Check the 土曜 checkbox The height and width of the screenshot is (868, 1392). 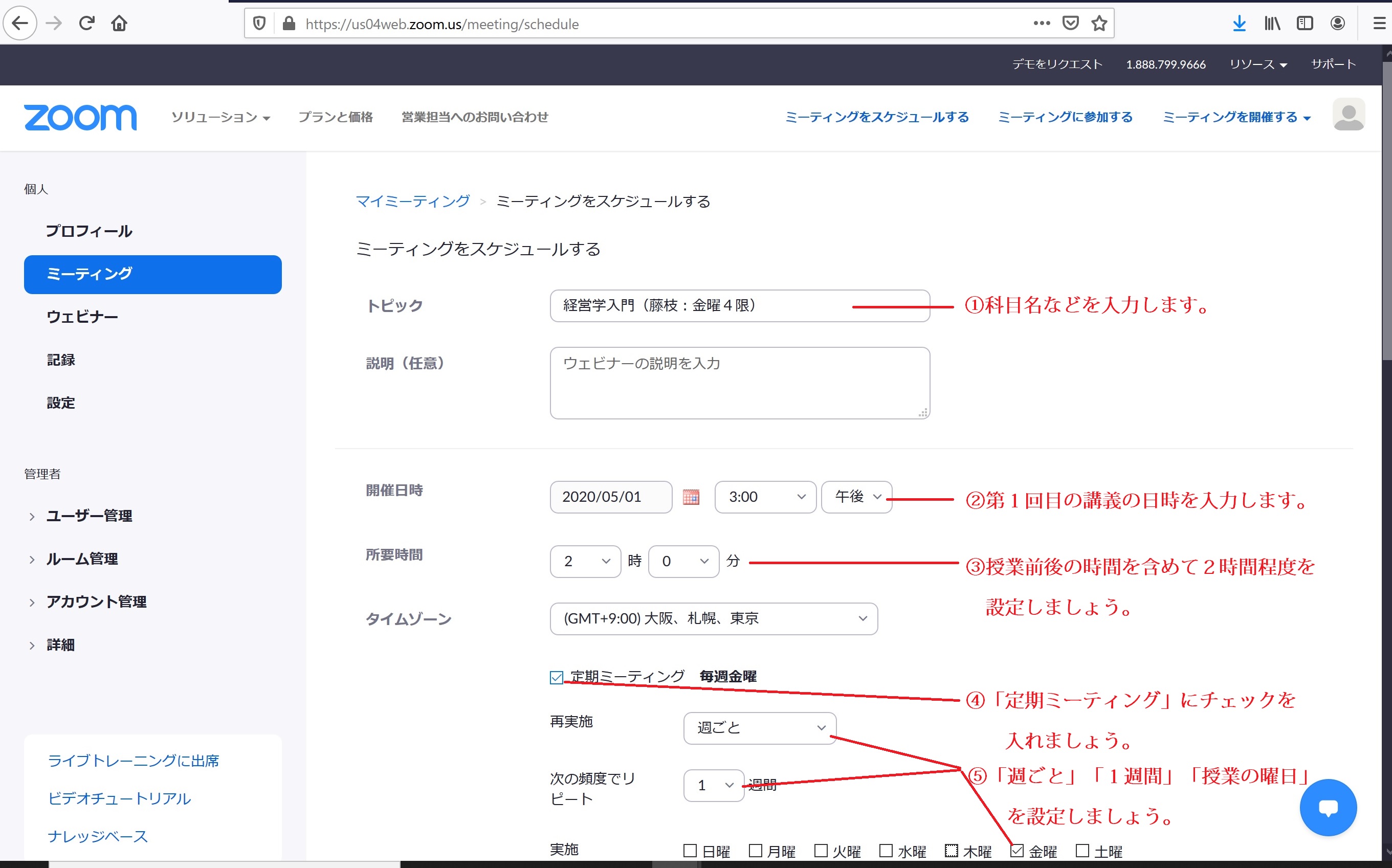(x=1082, y=851)
